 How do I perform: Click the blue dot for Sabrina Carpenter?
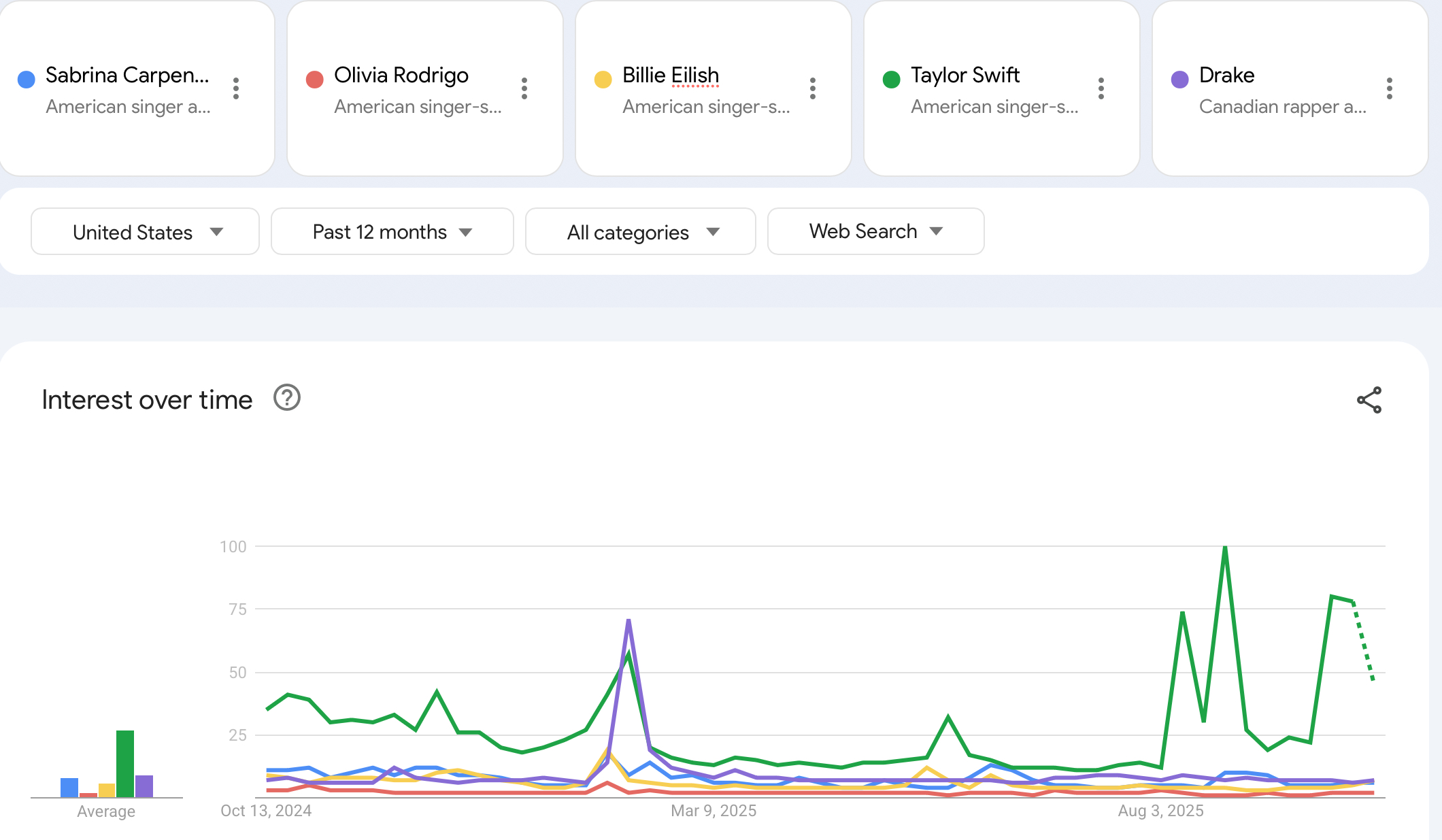(x=27, y=80)
